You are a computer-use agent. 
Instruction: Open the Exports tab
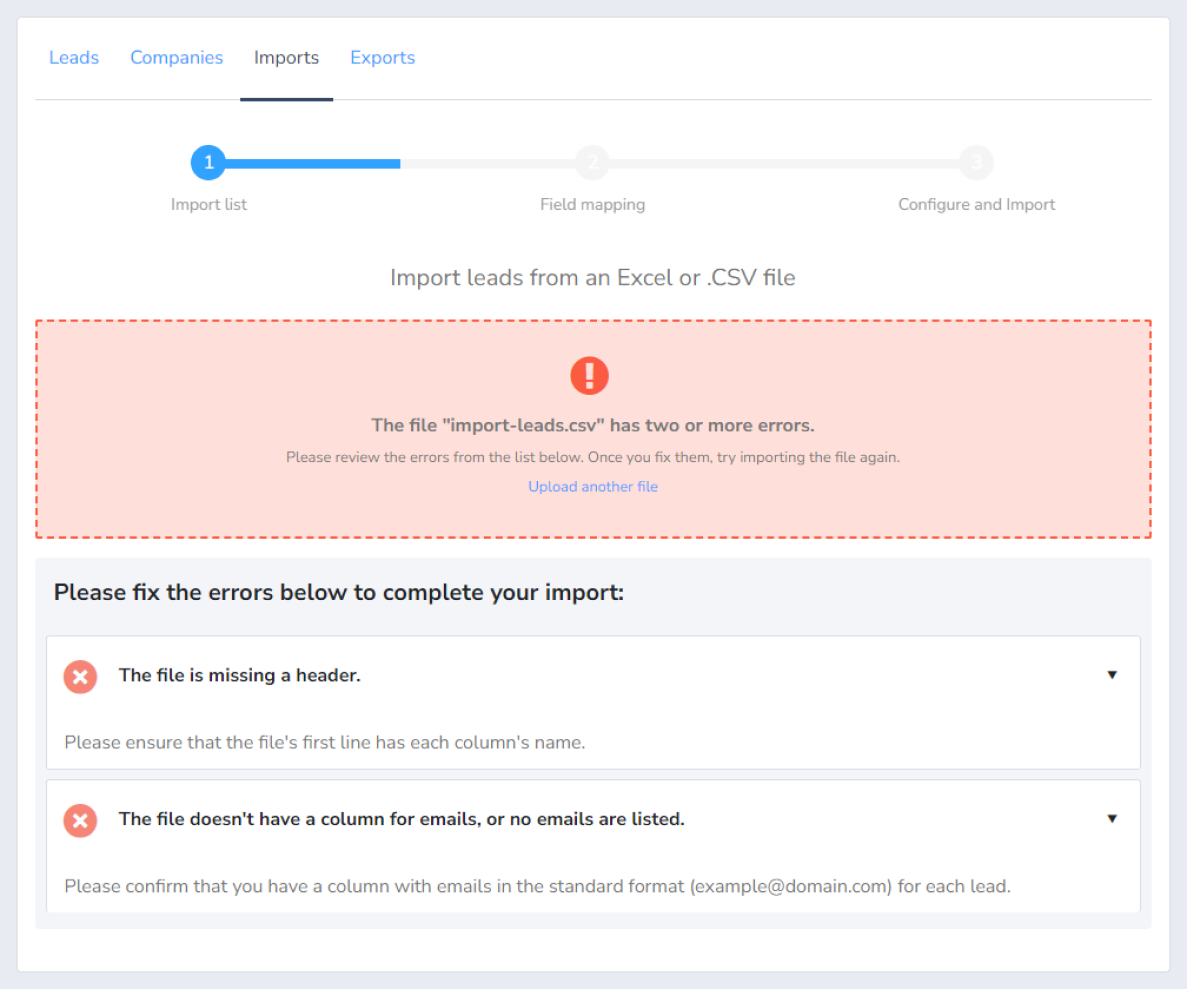click(382, 57)
